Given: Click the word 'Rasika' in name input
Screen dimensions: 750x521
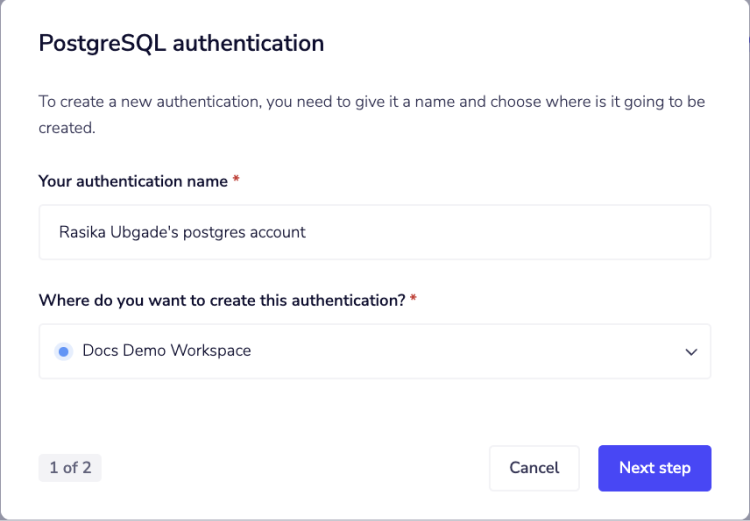Looking at the screenshot, I should coord(79,232).
